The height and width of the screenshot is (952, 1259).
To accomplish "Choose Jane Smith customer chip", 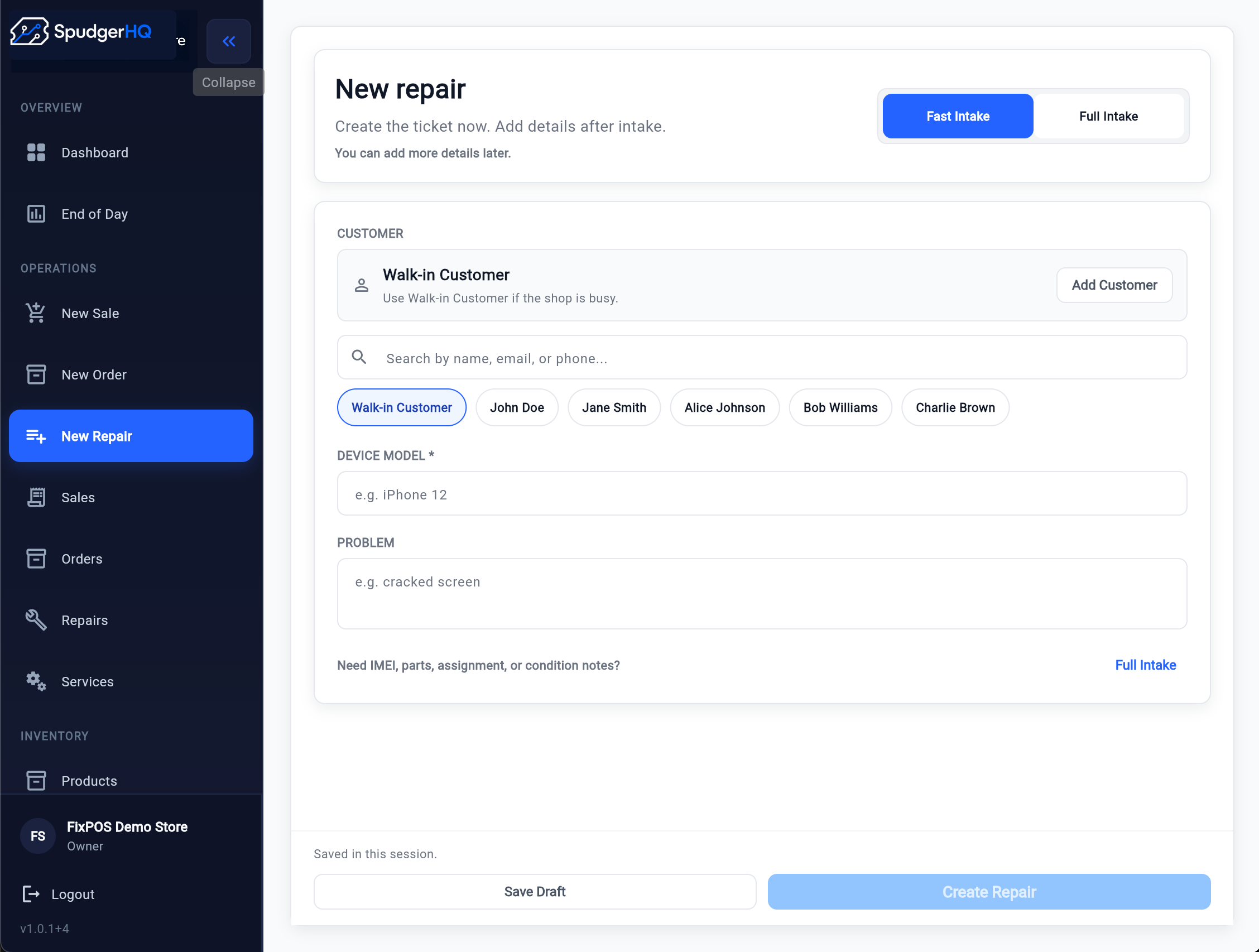I will click(x=614, y=407).
